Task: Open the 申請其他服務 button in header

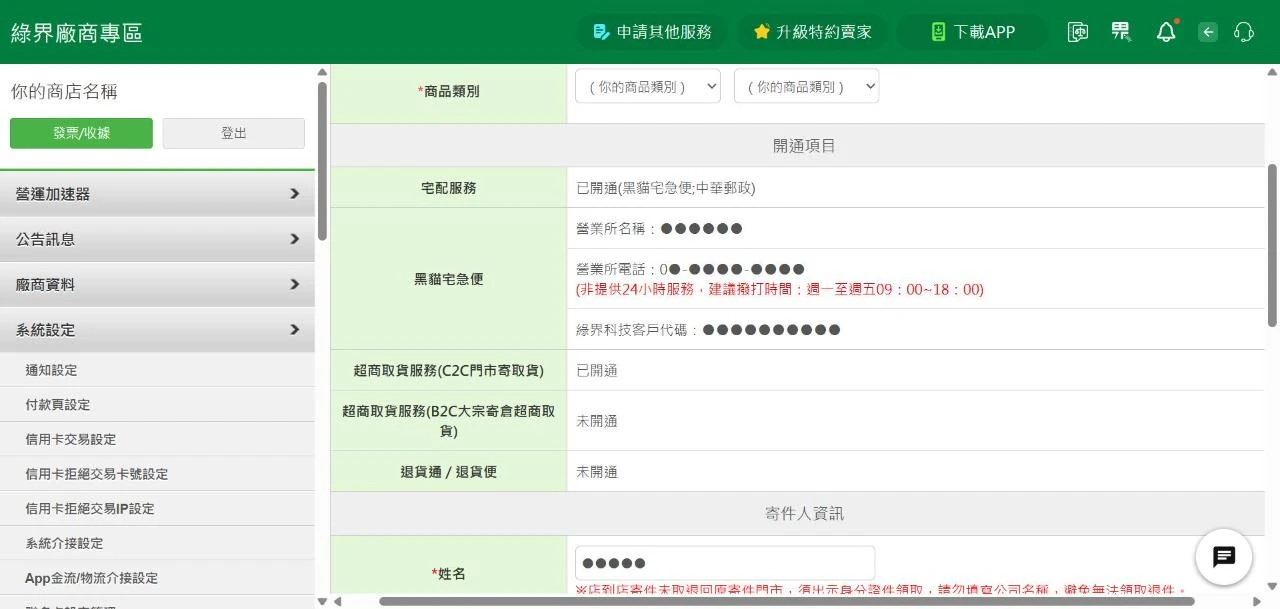Action: point(652,32)
